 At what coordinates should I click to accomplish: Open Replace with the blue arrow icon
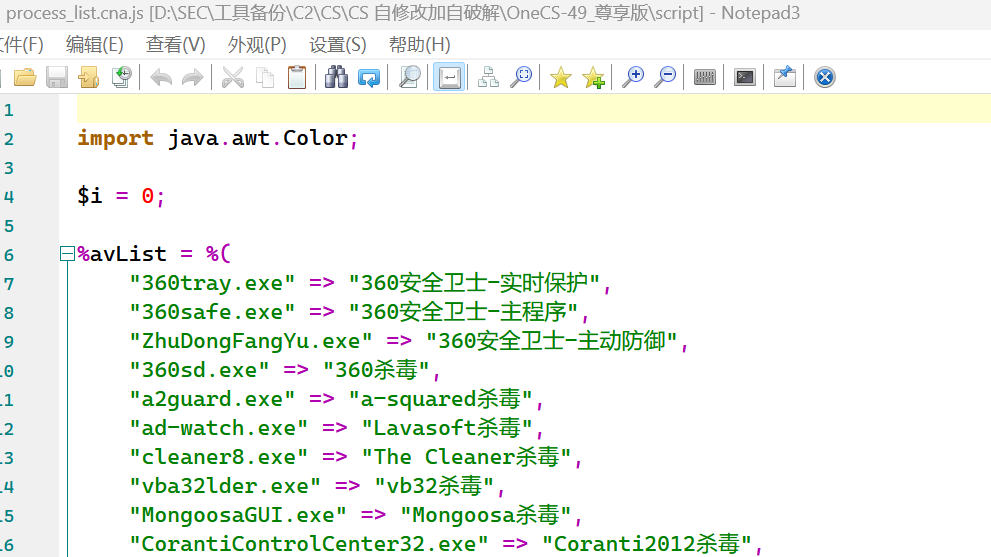point(368,77)
